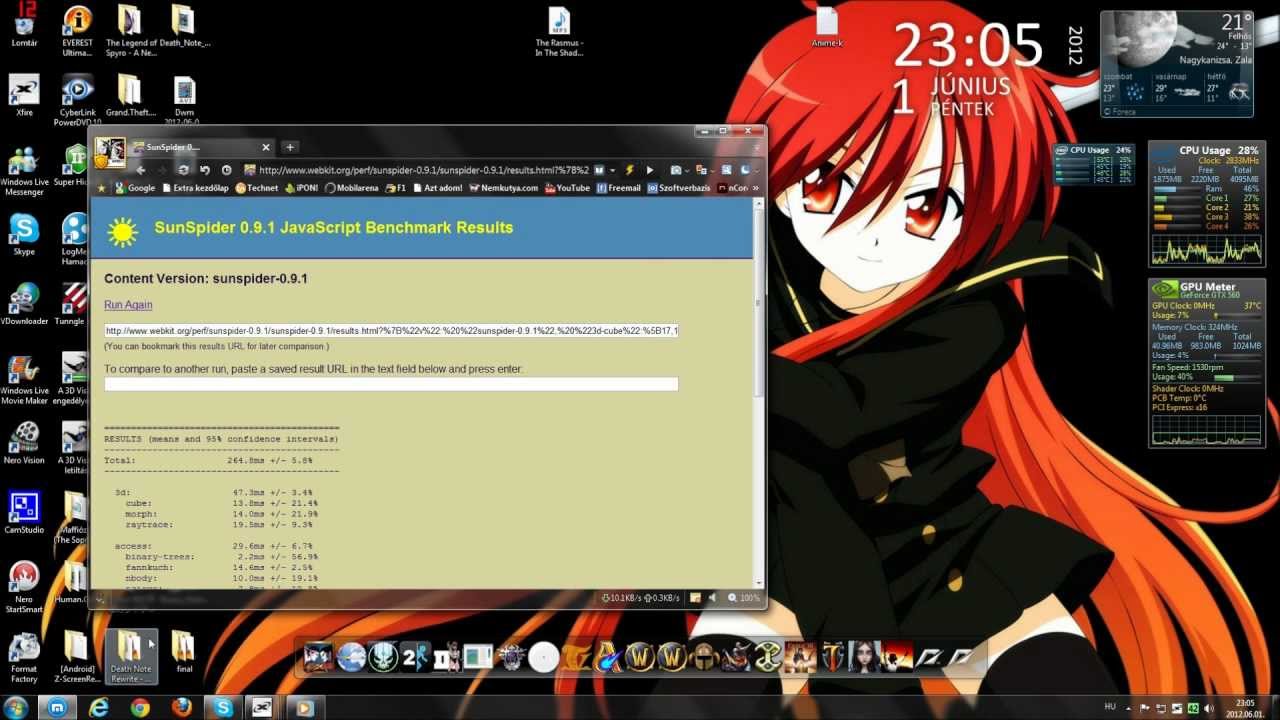Click the browser status bar speaker icon
Image resolution: width=1280 pixels, height=720 pixels.
(x=712, y=598)
